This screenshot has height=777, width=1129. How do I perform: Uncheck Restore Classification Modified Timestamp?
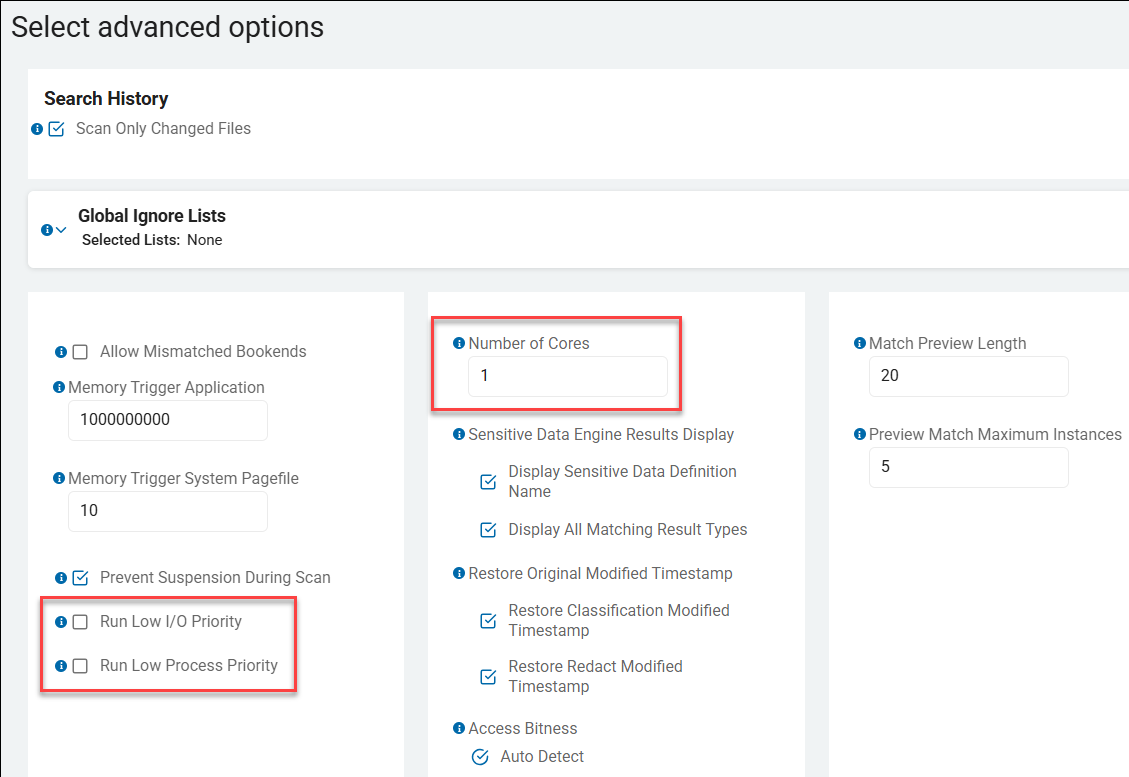coord(488,621)
